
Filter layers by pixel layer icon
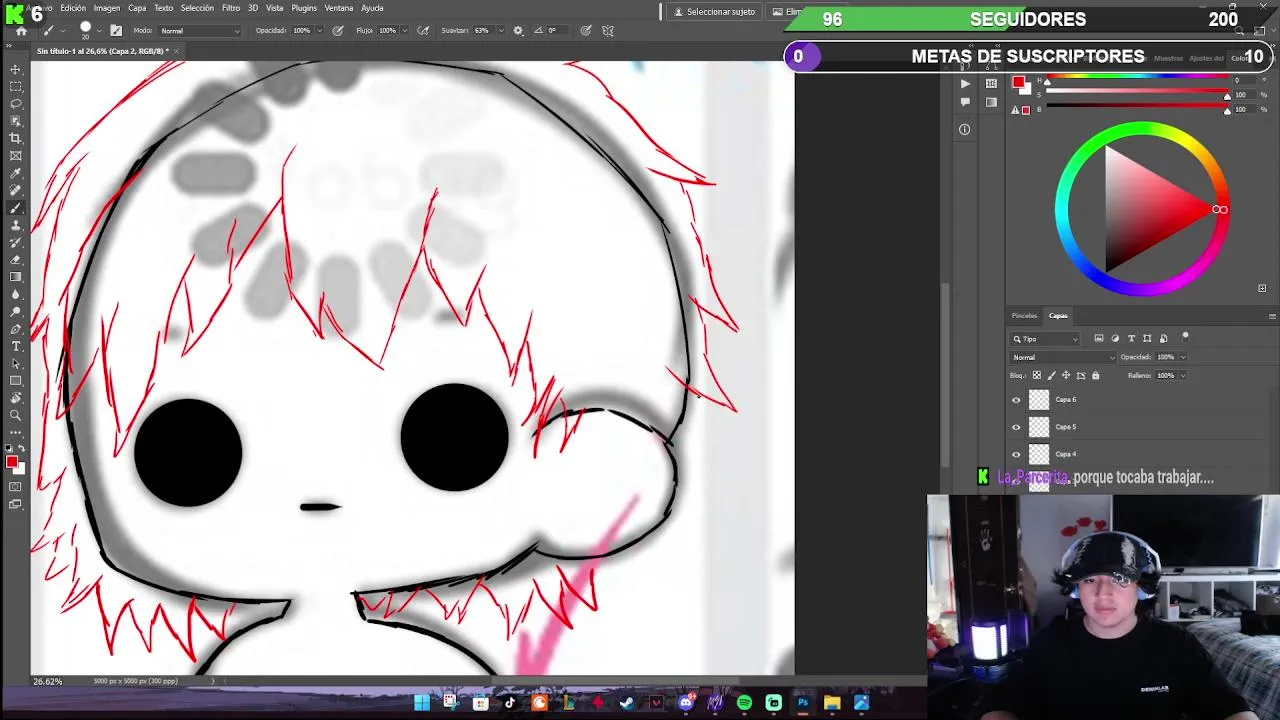click(1099, 339)
